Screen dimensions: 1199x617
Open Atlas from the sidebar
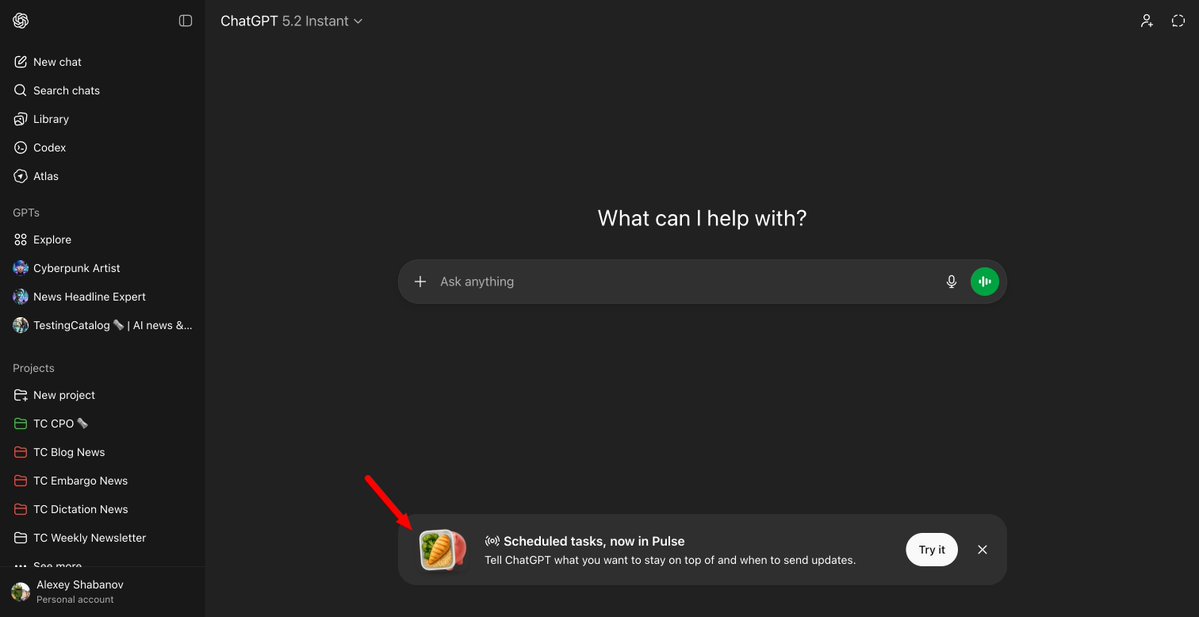pos(102,176)
